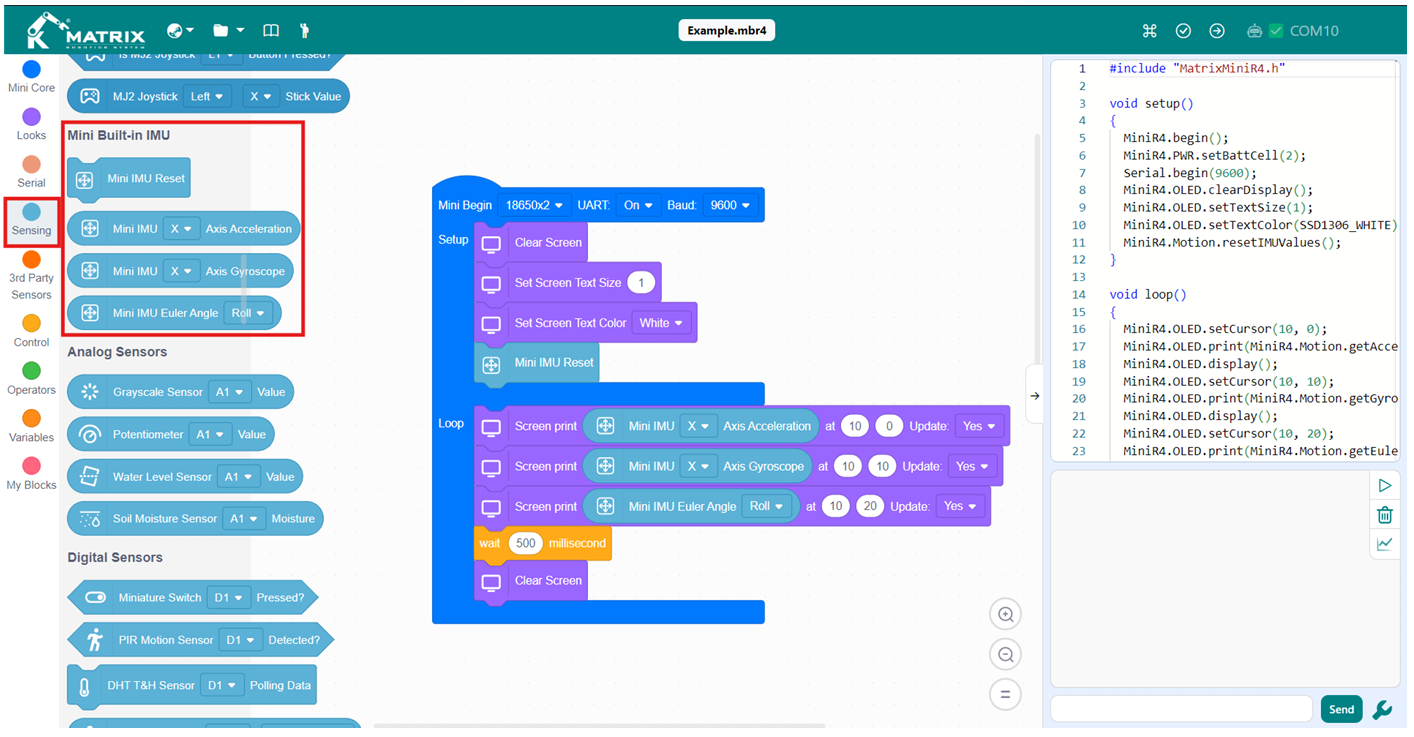
Task: Select the 3rd Party Sensors category
Action: pos(31,275)
